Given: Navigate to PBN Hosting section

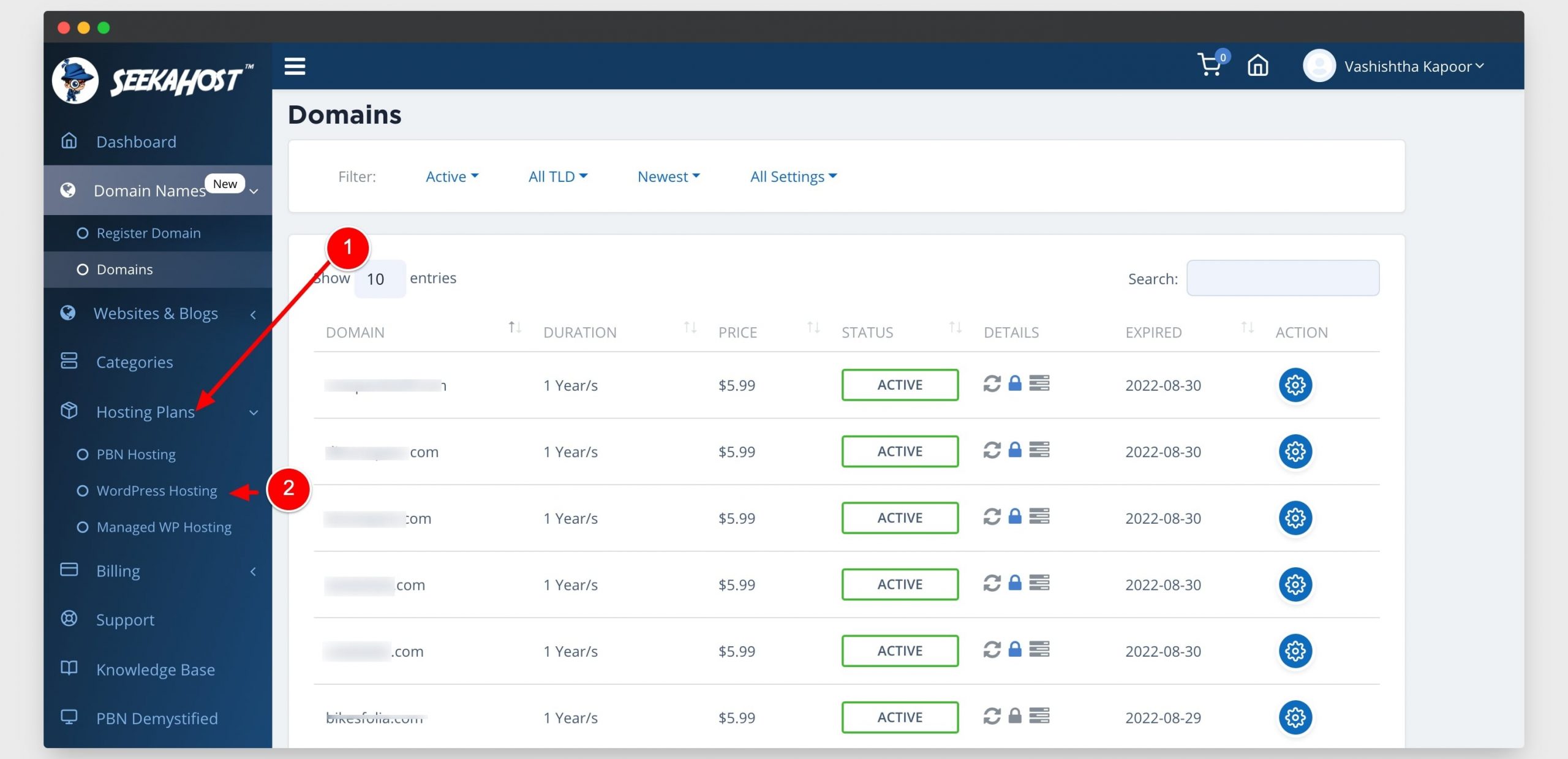Looking at the screenshot, I should click(x=135, y=454).
